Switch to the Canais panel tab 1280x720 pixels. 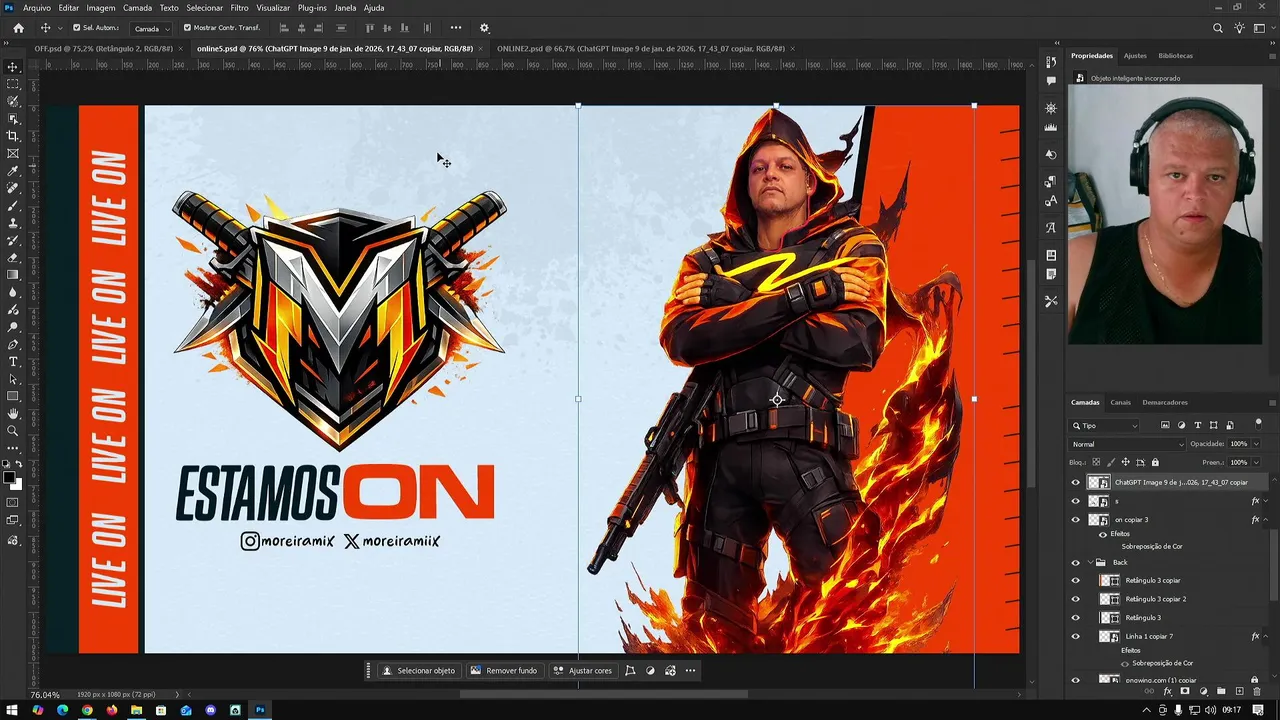tap(1120, 402)
